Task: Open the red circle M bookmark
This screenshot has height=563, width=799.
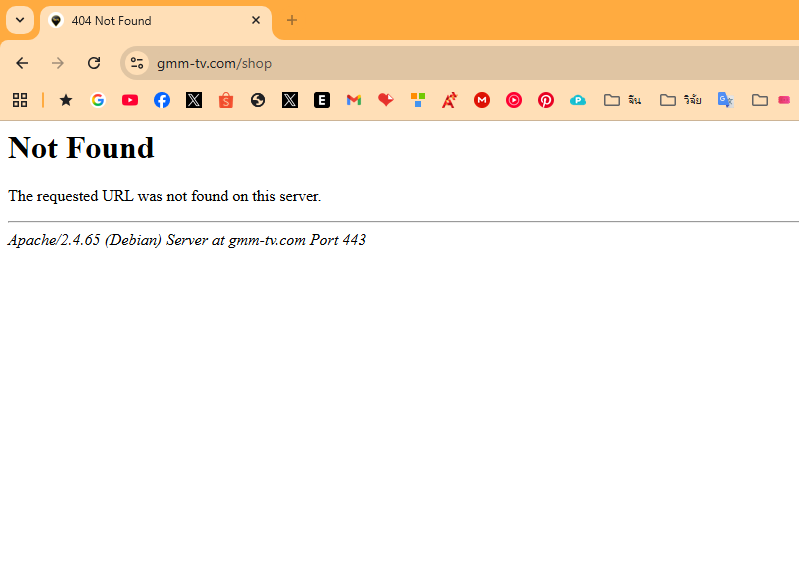Action: pyautogui.click(x=482, y=100)
